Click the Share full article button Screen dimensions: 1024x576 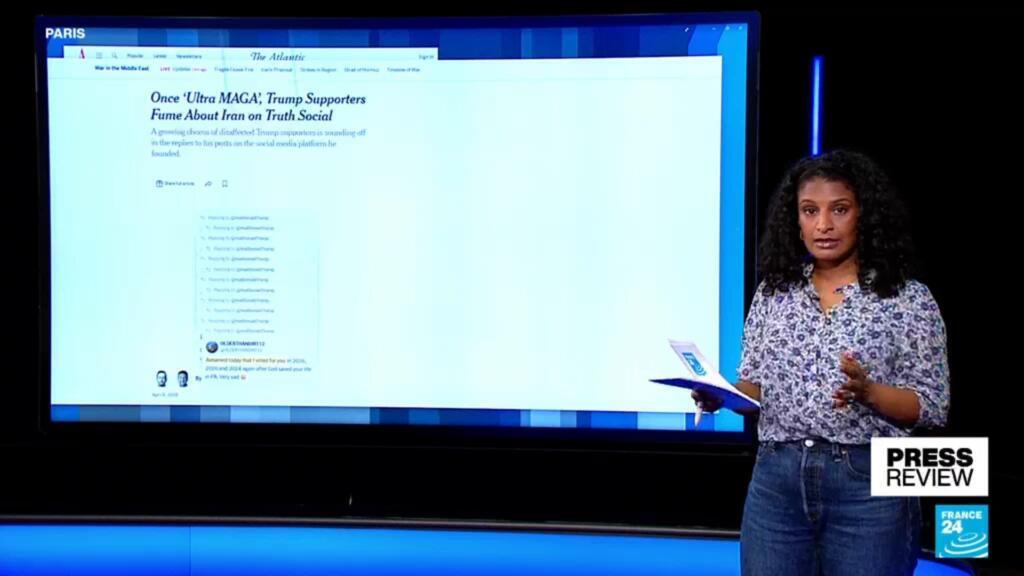[175, 184]
